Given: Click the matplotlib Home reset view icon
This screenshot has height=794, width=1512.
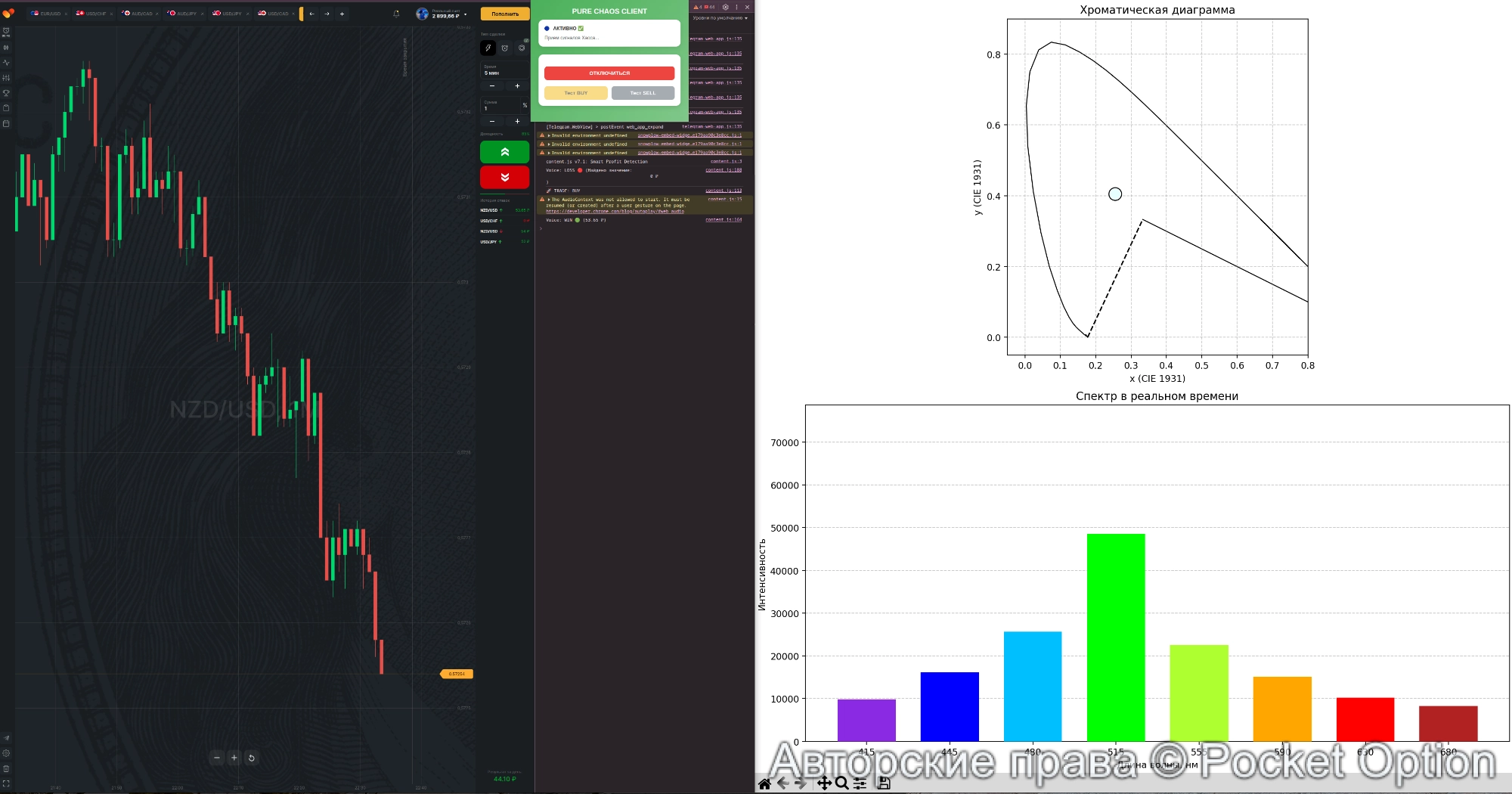Looking at the screenshot, I should [x=764, y=783].
